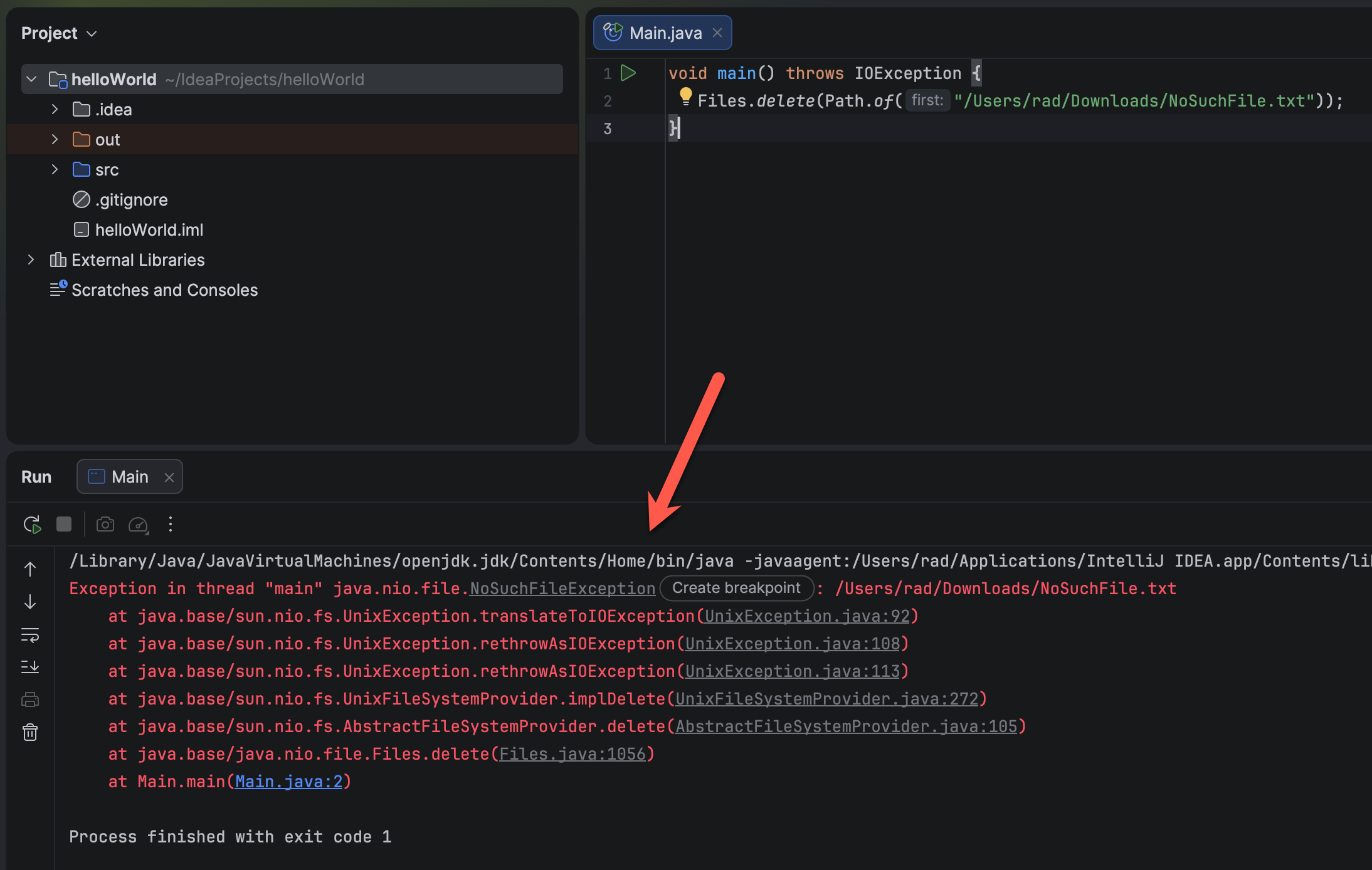Select the Main tab in Run panel
The width and height of the screenshot is (1372, 870).
pyautogui.click(x=130, y=477)
